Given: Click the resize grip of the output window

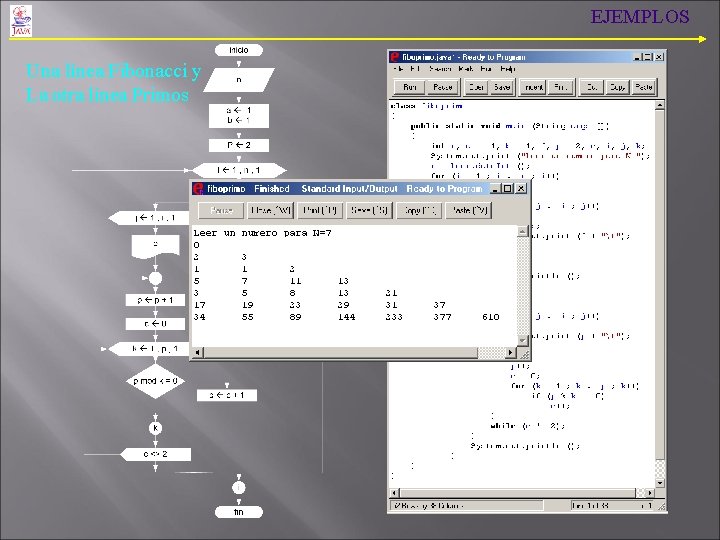Looking at the screenshot, I should (524, 353).
